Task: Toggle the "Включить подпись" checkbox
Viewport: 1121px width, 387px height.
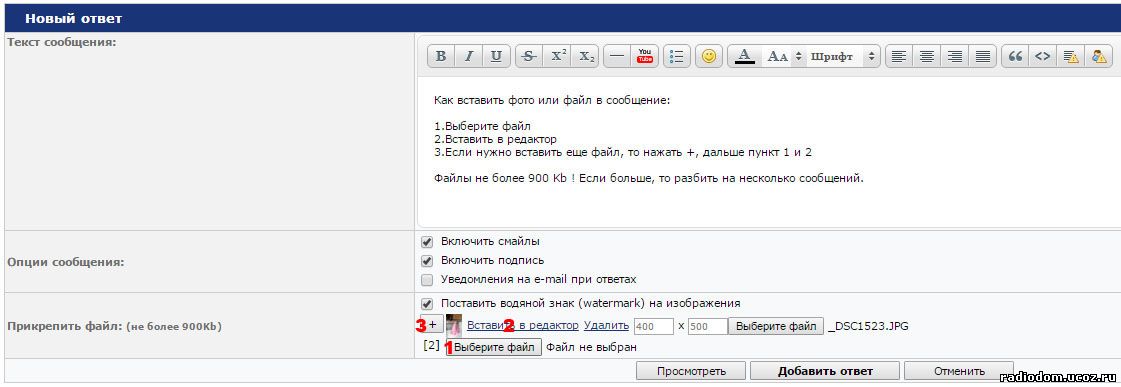Action: click(428, 260)
